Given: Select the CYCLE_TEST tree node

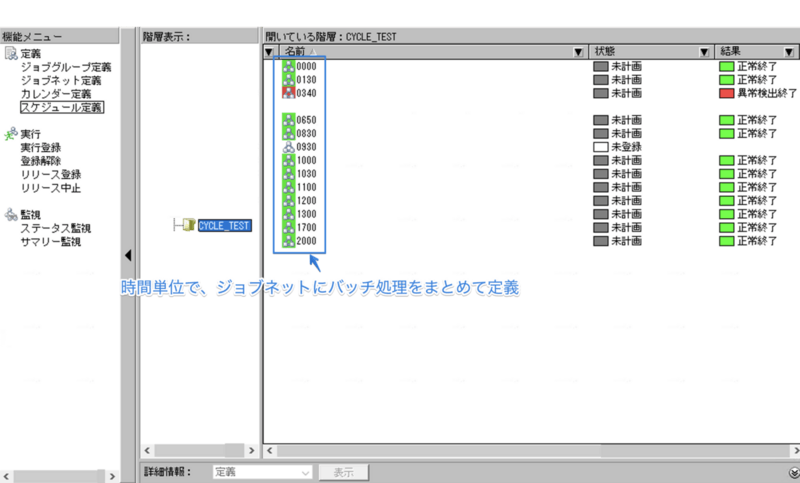Looking at the screenshot, I should pos(224,225).
